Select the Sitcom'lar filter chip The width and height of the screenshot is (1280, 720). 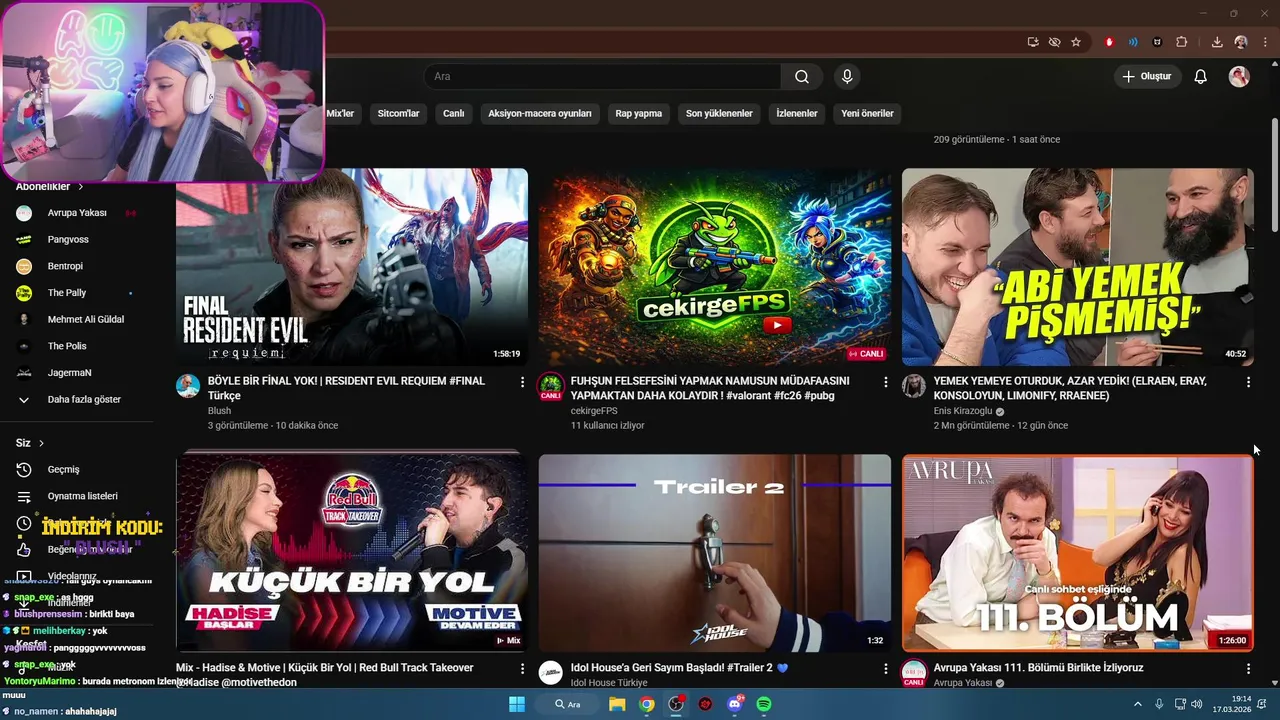[x=398, y=114]
